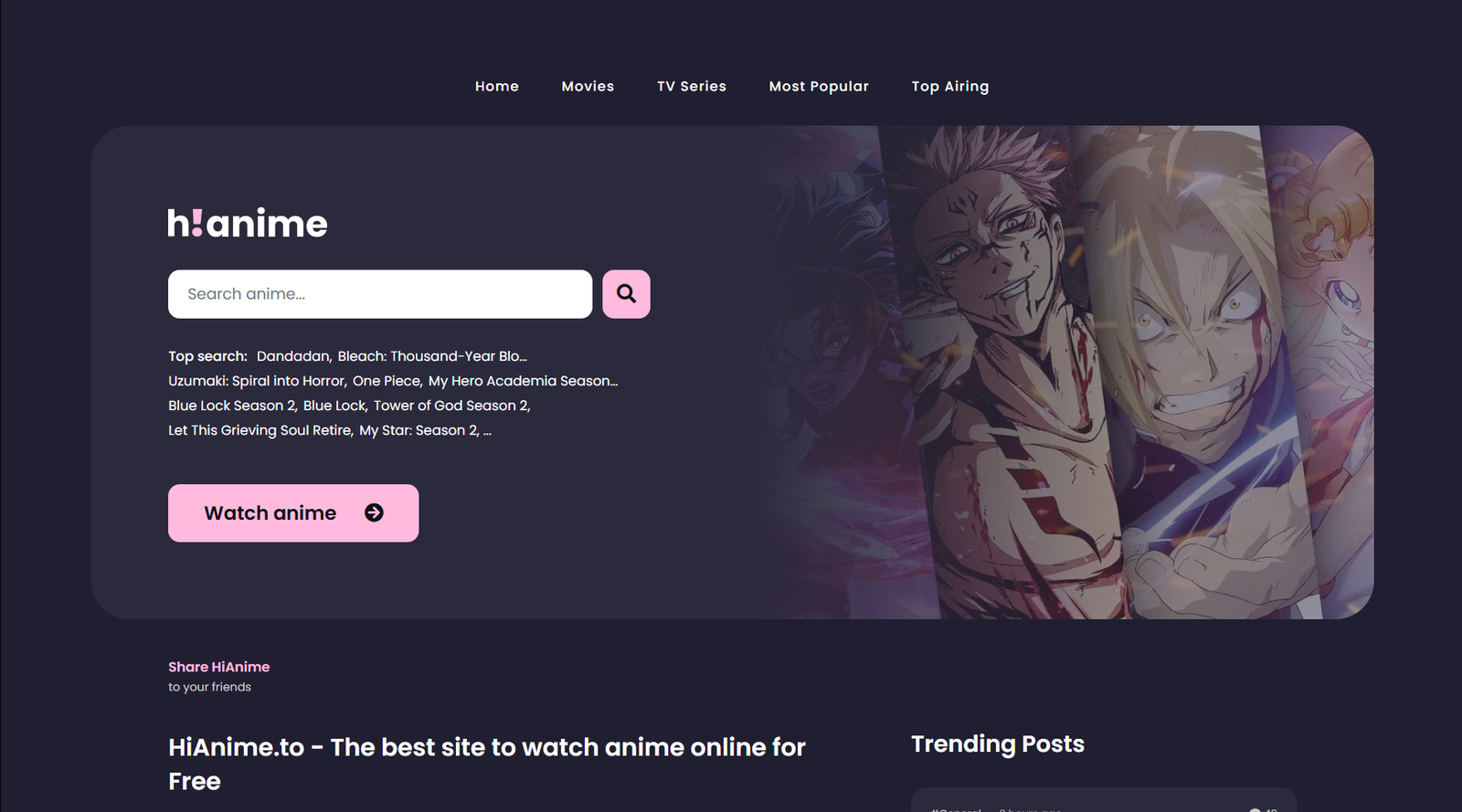
Task: Open My Star: Season 2 link
Action: coord(419,430)
